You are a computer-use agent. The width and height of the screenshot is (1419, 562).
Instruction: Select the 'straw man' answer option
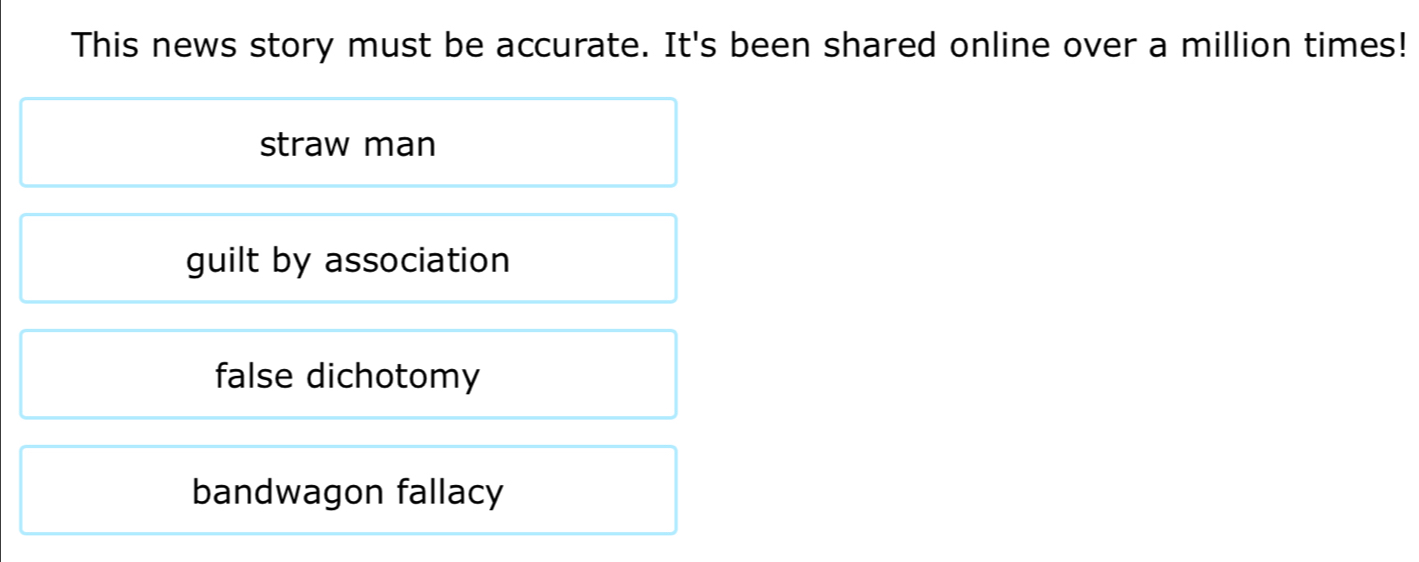348,143
